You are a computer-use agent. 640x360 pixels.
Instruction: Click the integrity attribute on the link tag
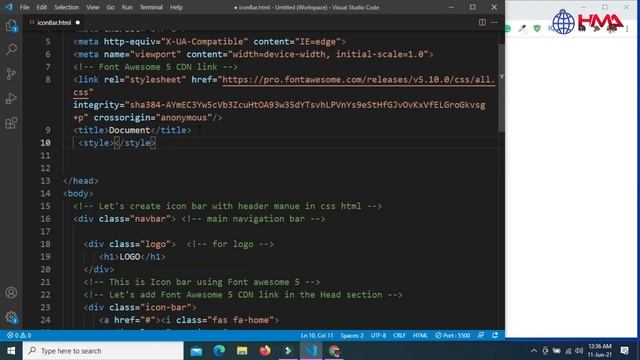(x=98, y=105)
